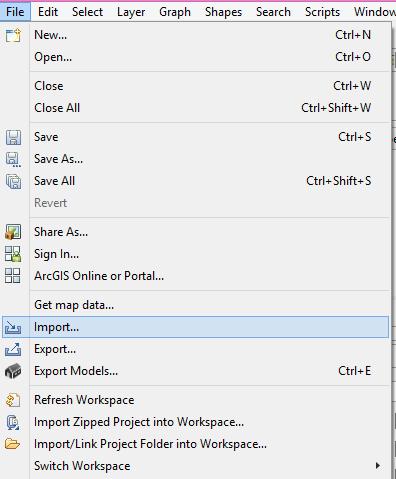Click the New file icon
Image resolution: width=396 pixels, height=479 pixels.
pyautogui.click(x=13, y=35)
